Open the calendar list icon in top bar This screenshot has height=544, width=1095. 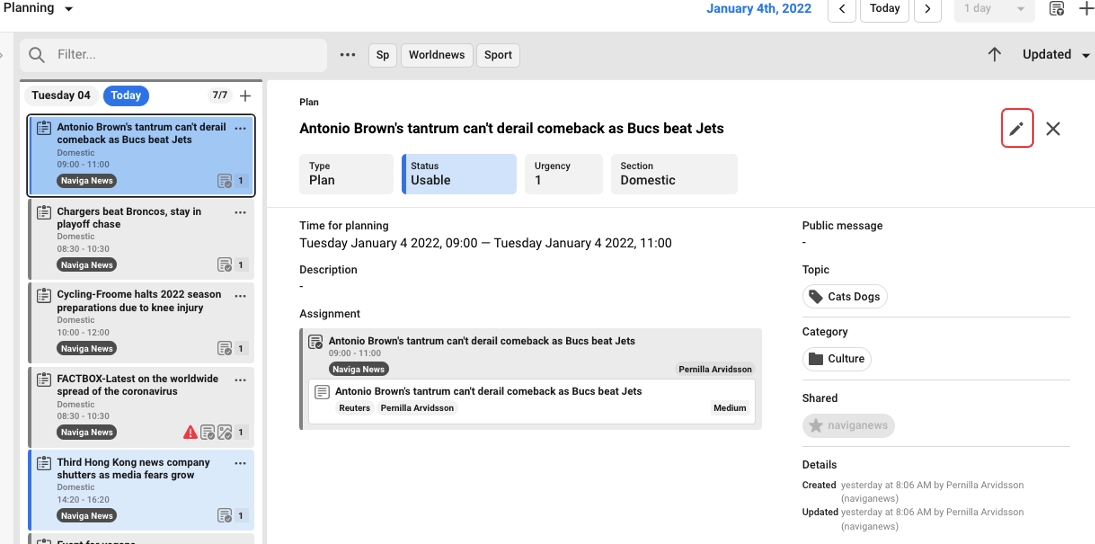tap(1056, 9)
